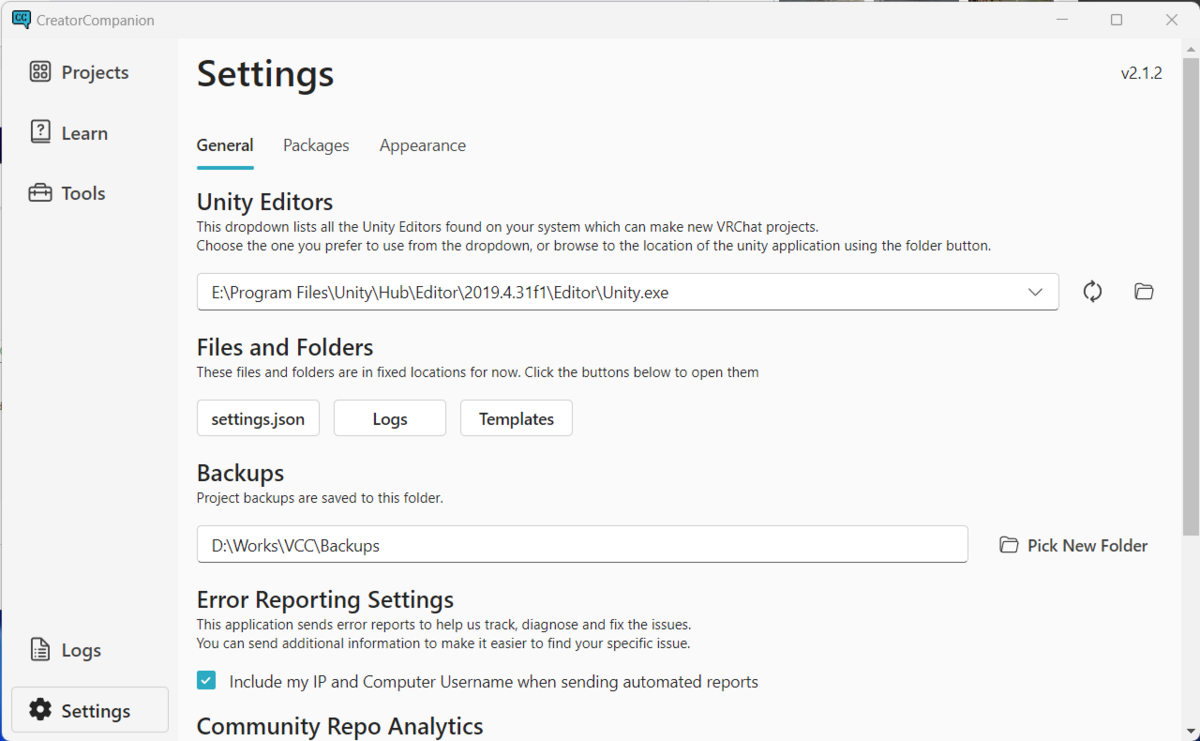This screenshot has width=1200, height=741.
Task: Open the Projects page icon in sidebar
Action: pos(40,72)
